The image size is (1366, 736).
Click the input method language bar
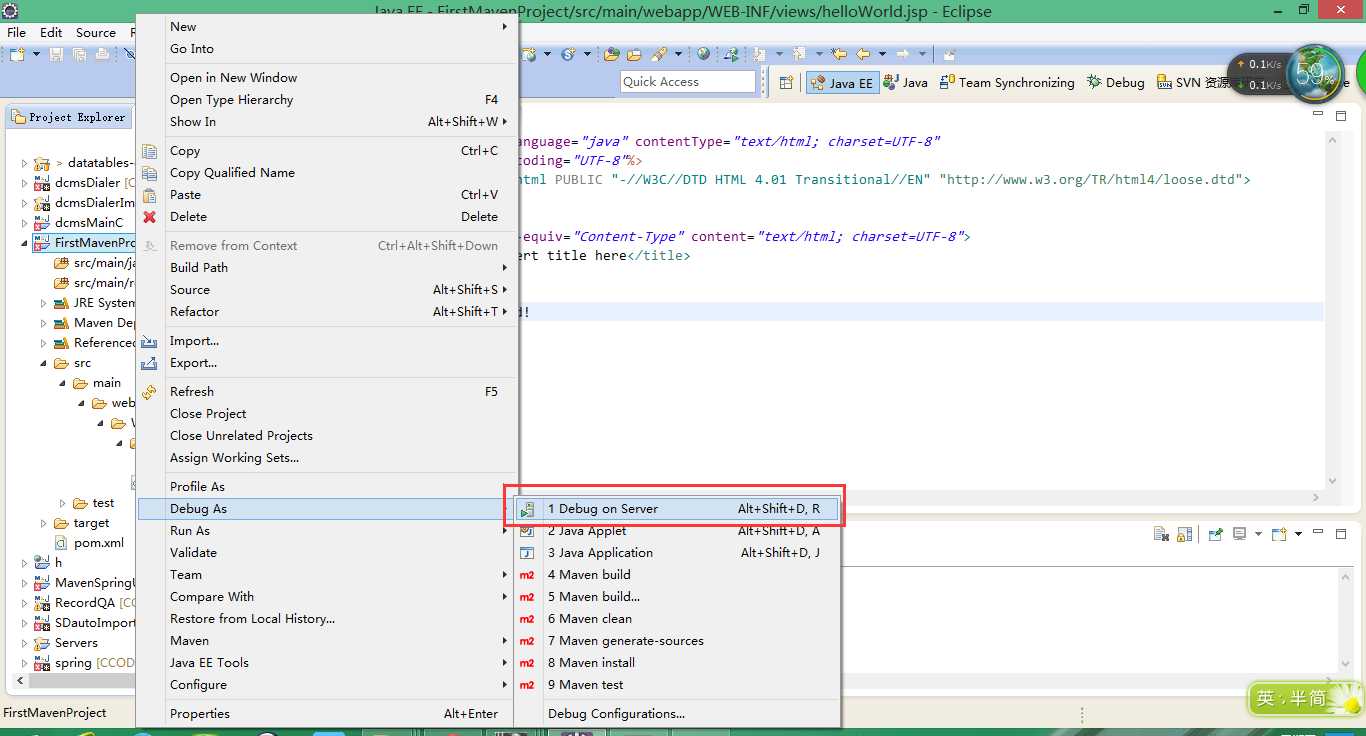click(x=1303, y=698)
